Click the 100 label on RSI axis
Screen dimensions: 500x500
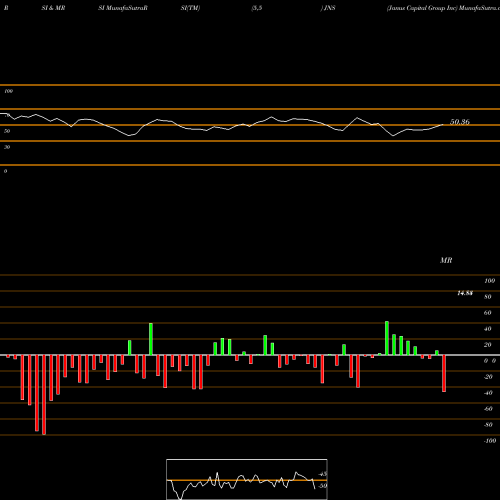coord(8,91)
